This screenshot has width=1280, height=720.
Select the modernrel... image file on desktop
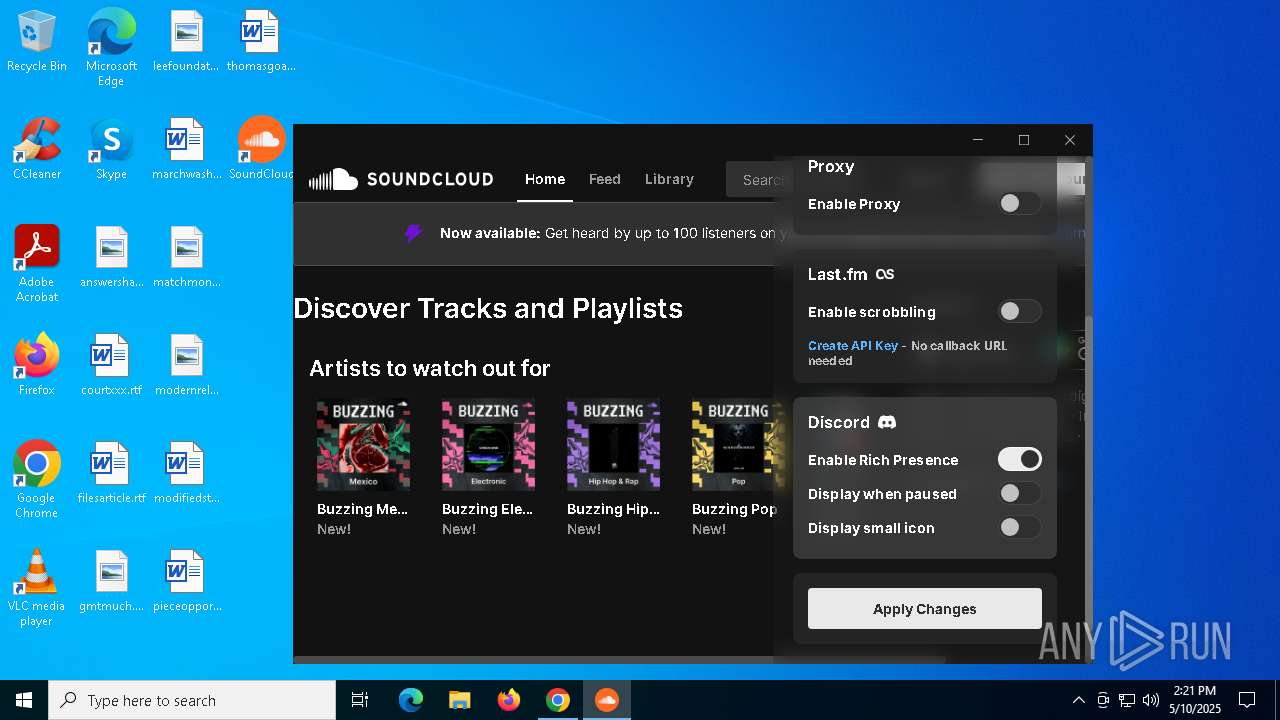[x=186, y=365]
